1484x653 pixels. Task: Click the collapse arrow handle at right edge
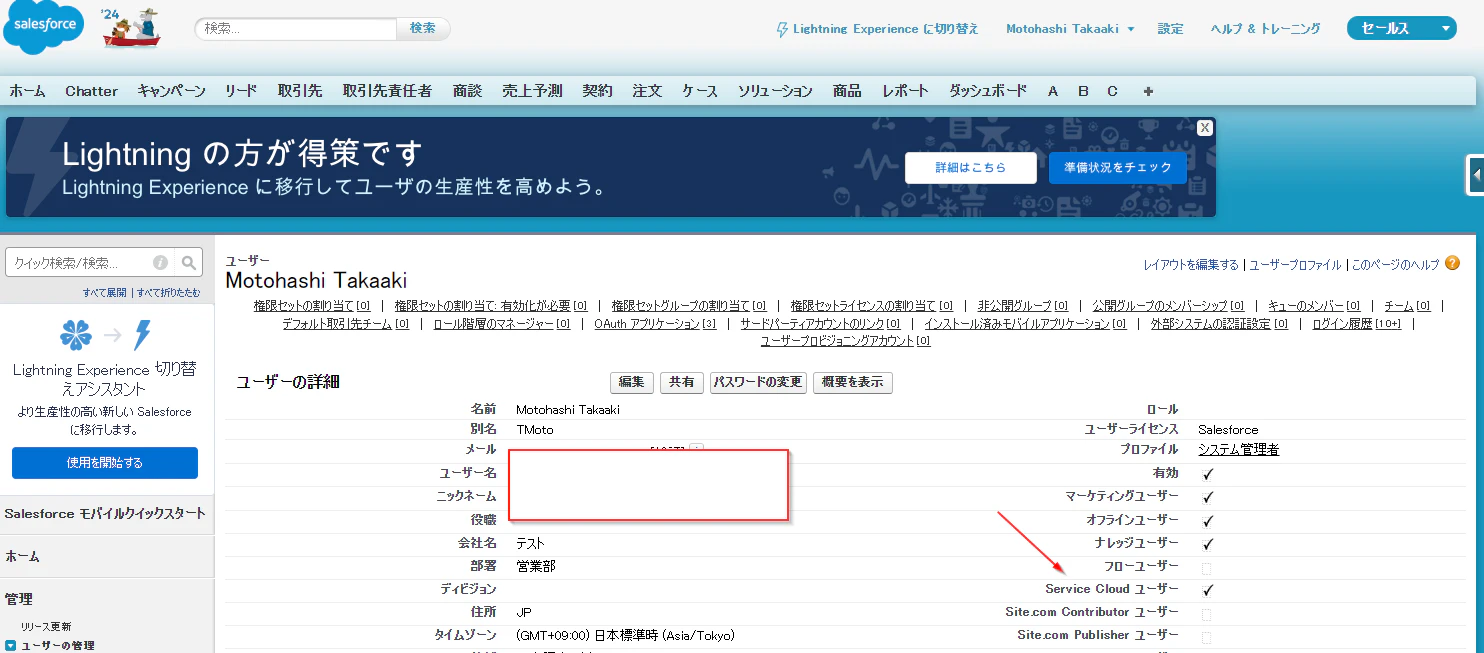(1475, 175)
